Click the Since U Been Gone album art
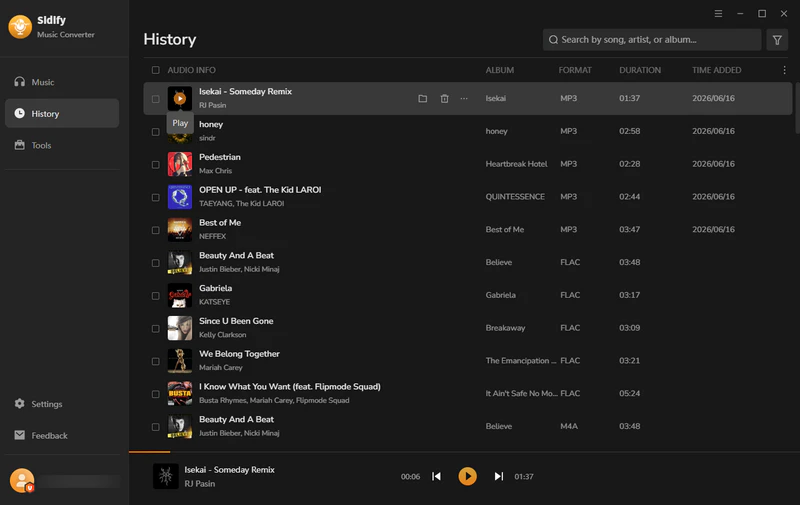 (x=180, y=328)
